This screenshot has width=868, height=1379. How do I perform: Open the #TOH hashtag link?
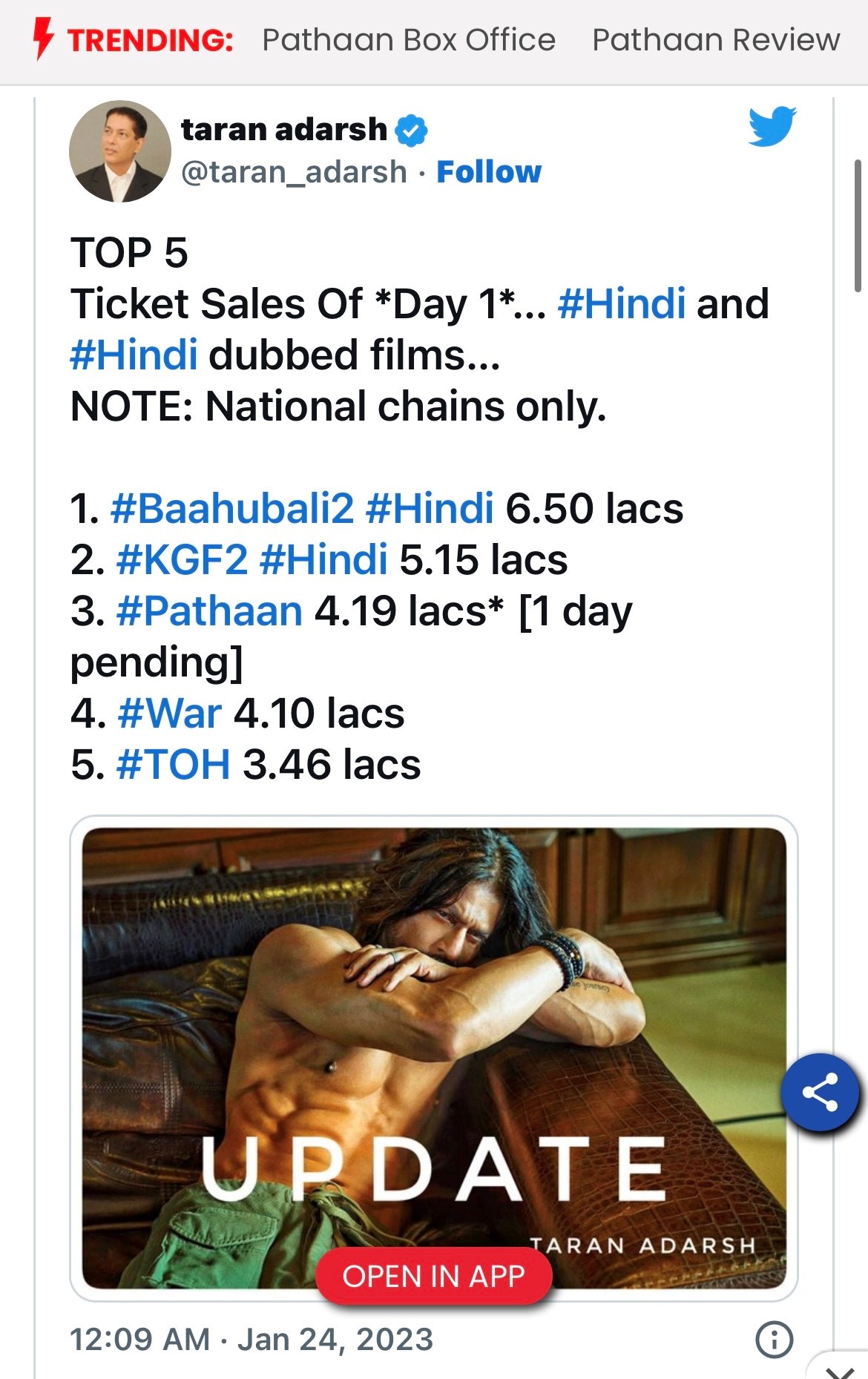(173, 765)
